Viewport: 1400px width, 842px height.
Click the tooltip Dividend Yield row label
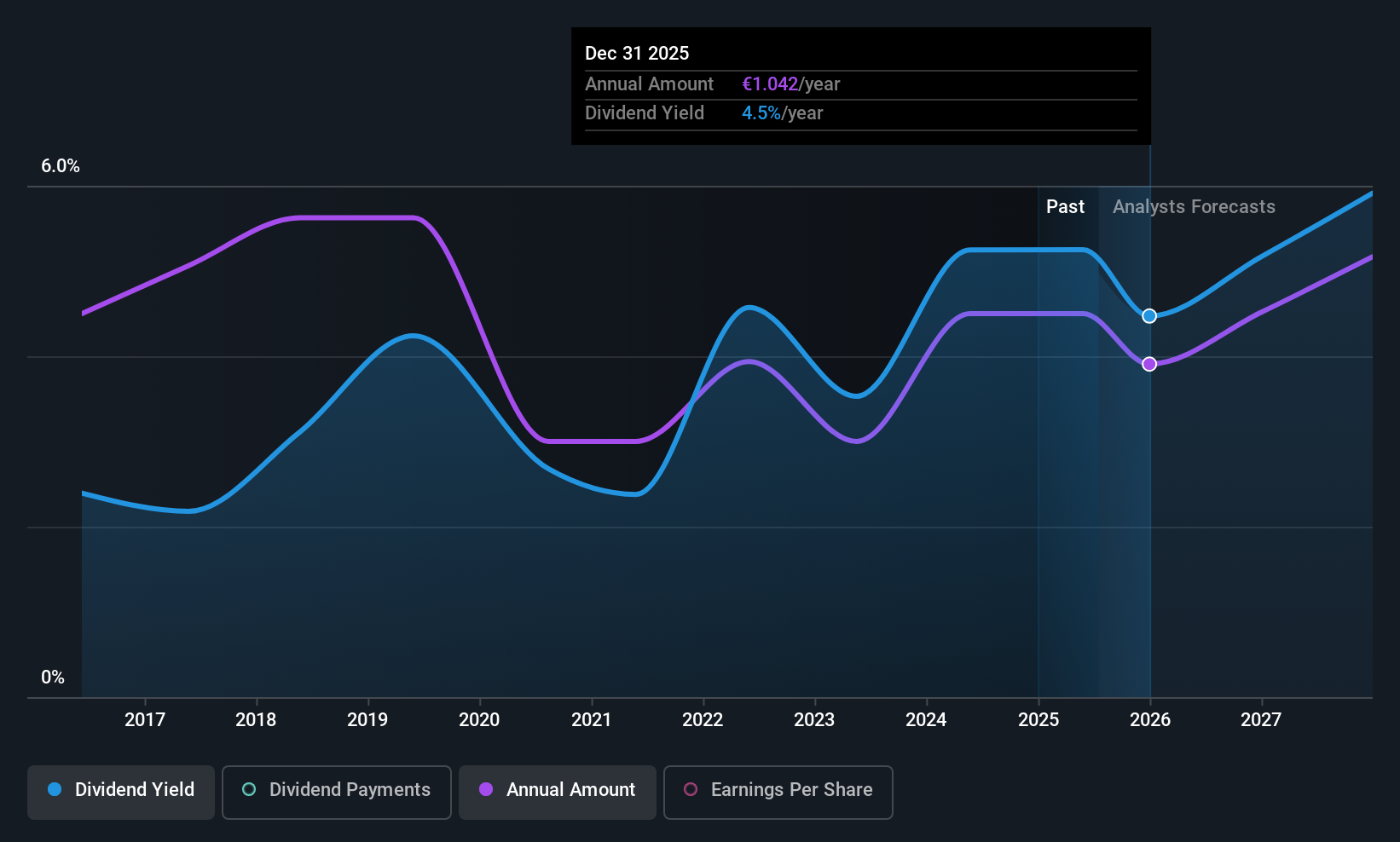click(645, 112)
